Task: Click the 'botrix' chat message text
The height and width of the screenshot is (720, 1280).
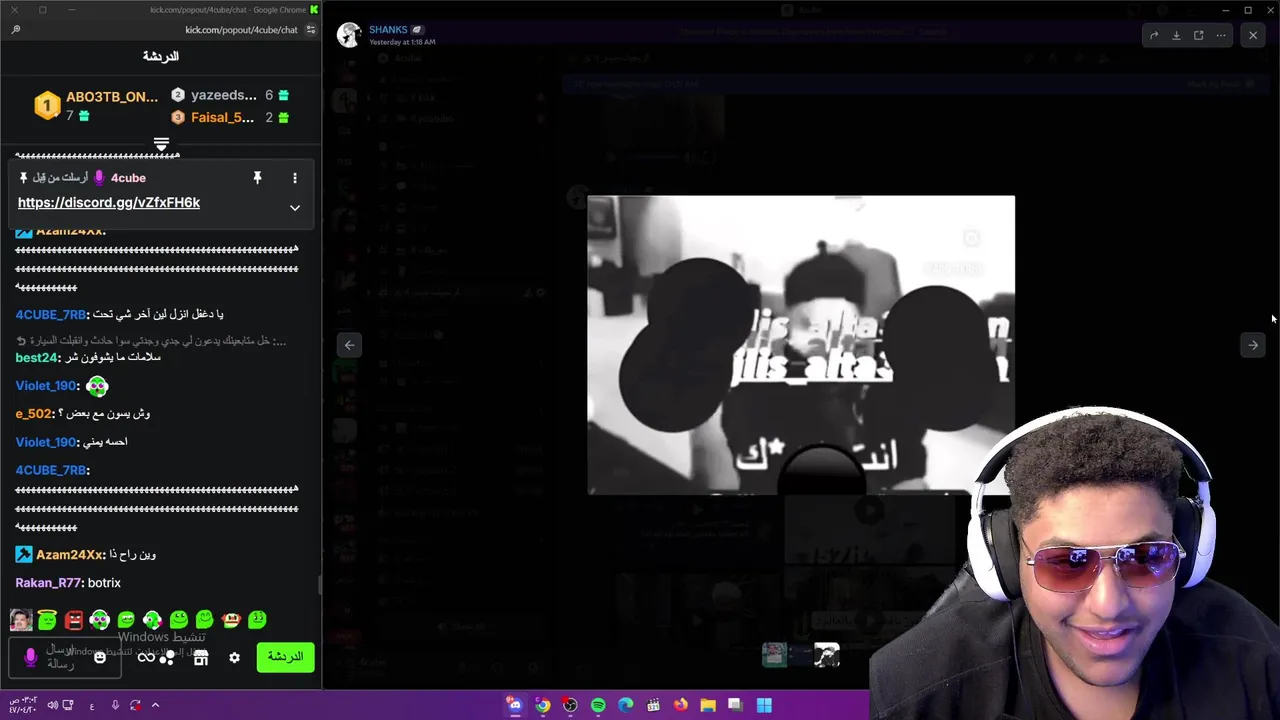Action: tap(104, 583)
